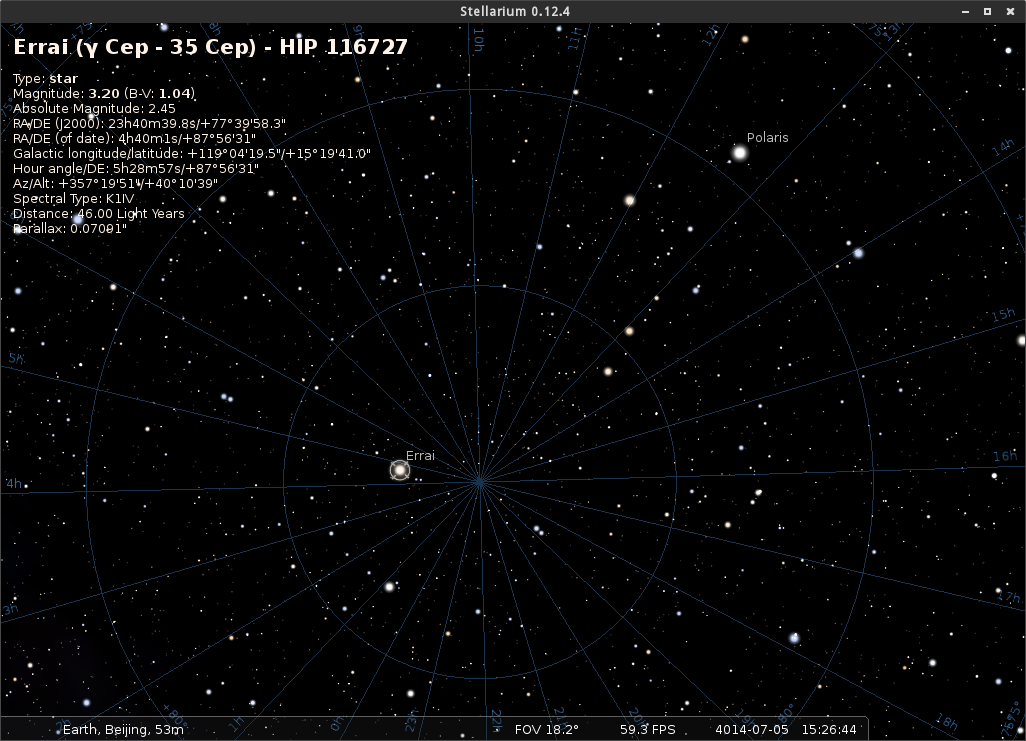Close the Stellarium window
Screen dimensions: 1026x741
point(1010,11)
